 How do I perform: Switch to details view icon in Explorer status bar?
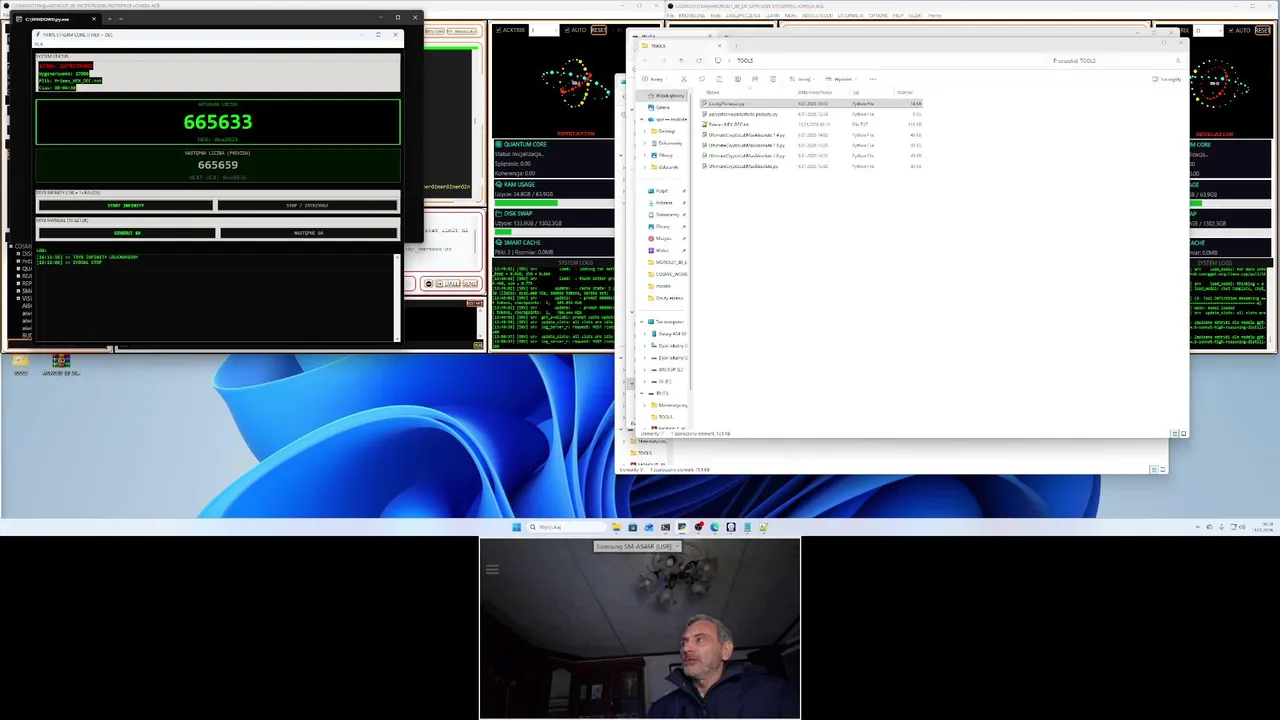(1174, 433)
